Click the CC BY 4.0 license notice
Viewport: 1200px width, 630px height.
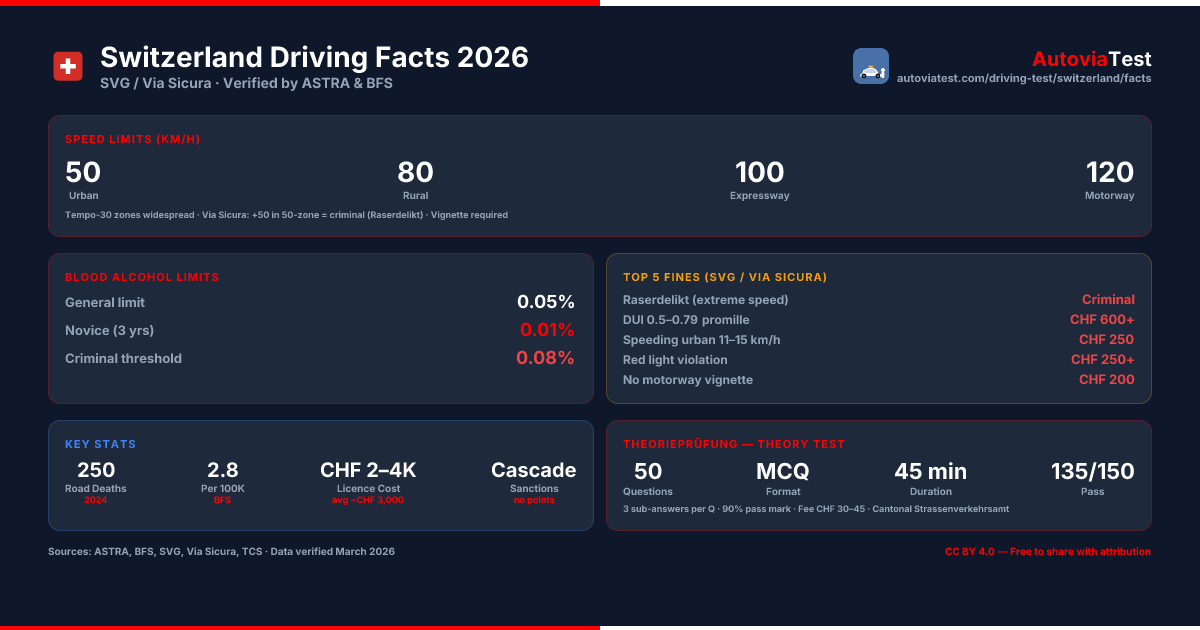(1048, 552)
